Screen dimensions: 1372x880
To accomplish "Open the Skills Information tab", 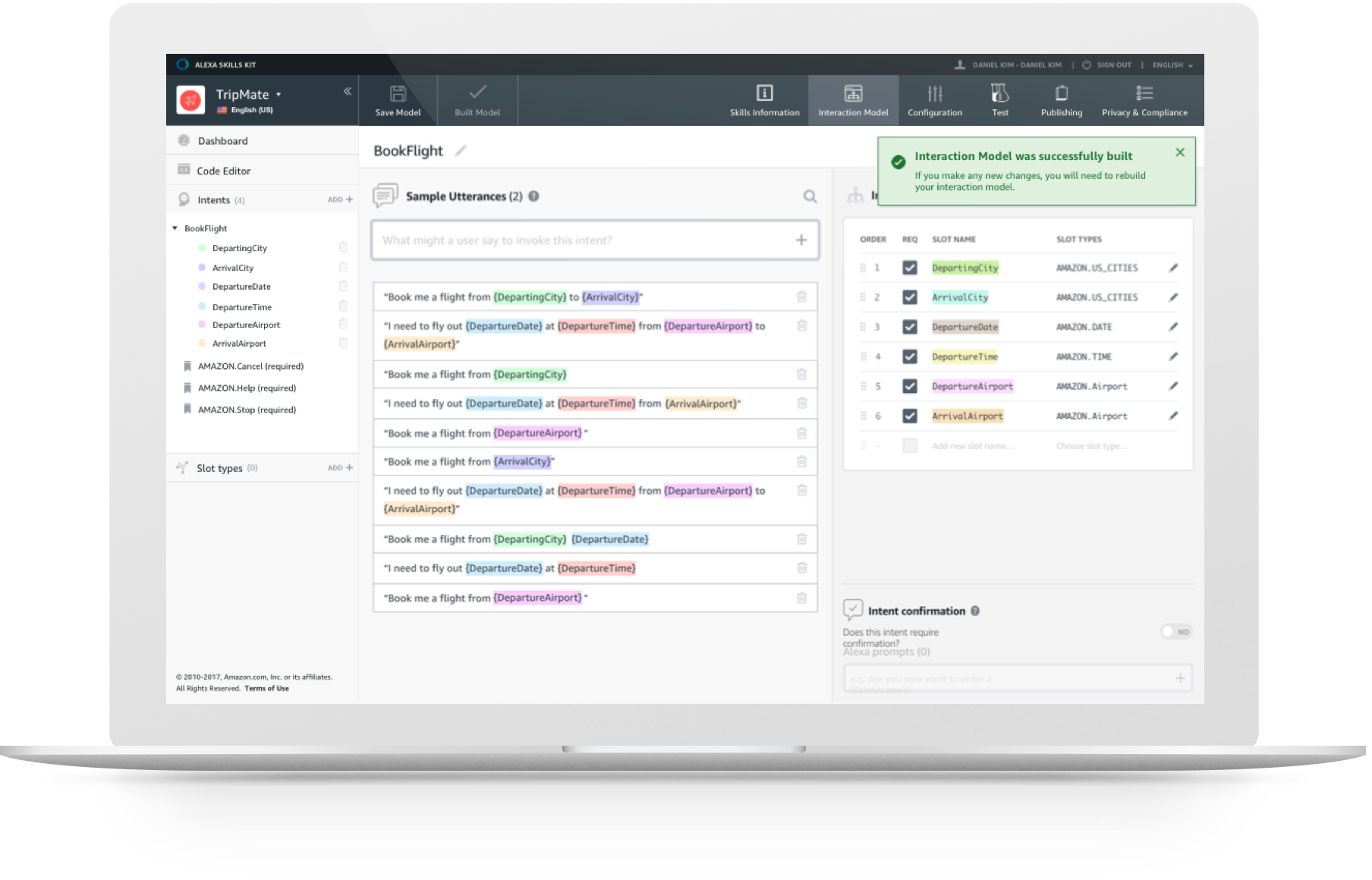I will [x=764, y=101].
